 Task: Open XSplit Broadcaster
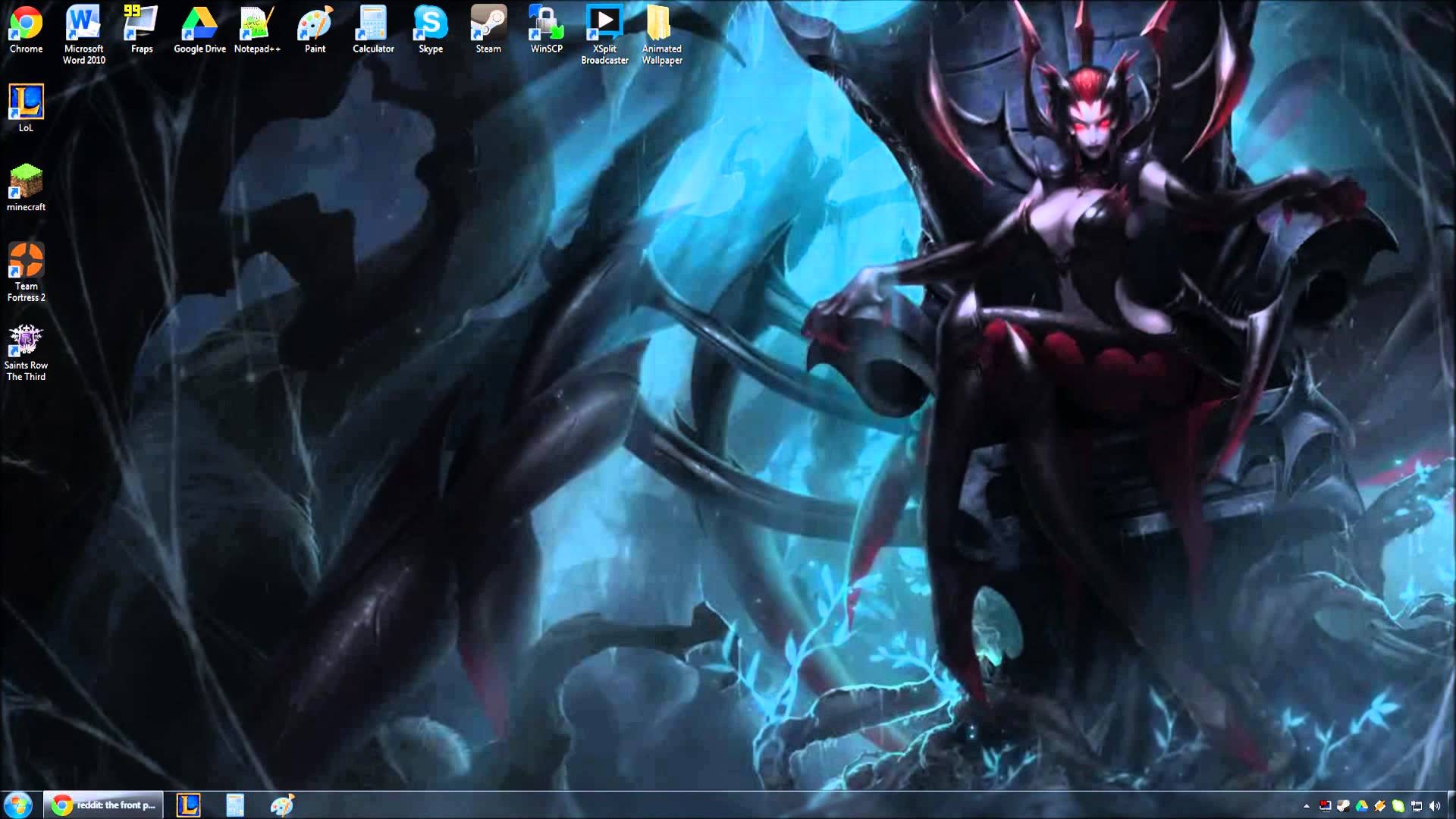coord(604,23)
